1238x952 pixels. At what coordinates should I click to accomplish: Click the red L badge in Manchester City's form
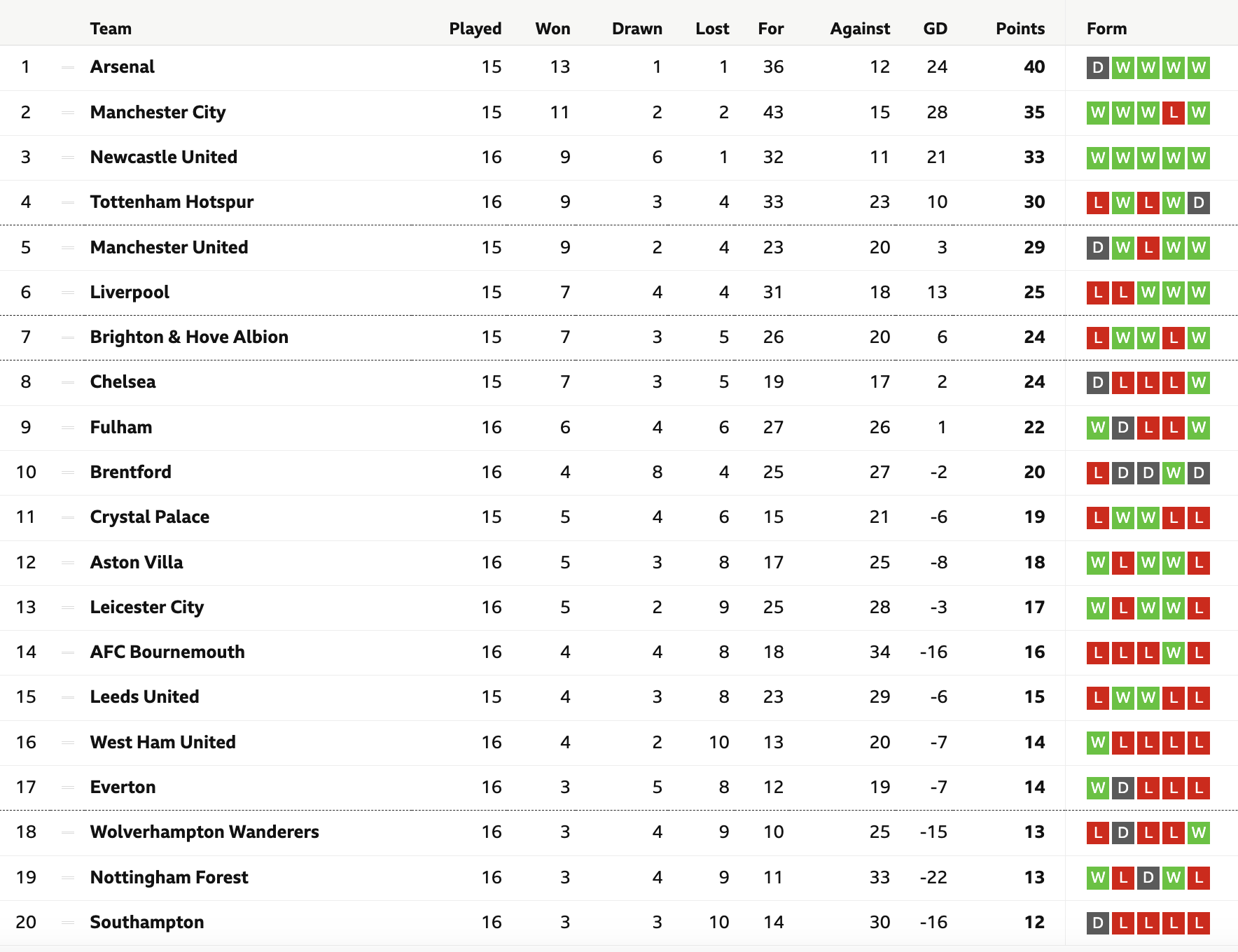pyautogui.click(x=1173, y=113)
